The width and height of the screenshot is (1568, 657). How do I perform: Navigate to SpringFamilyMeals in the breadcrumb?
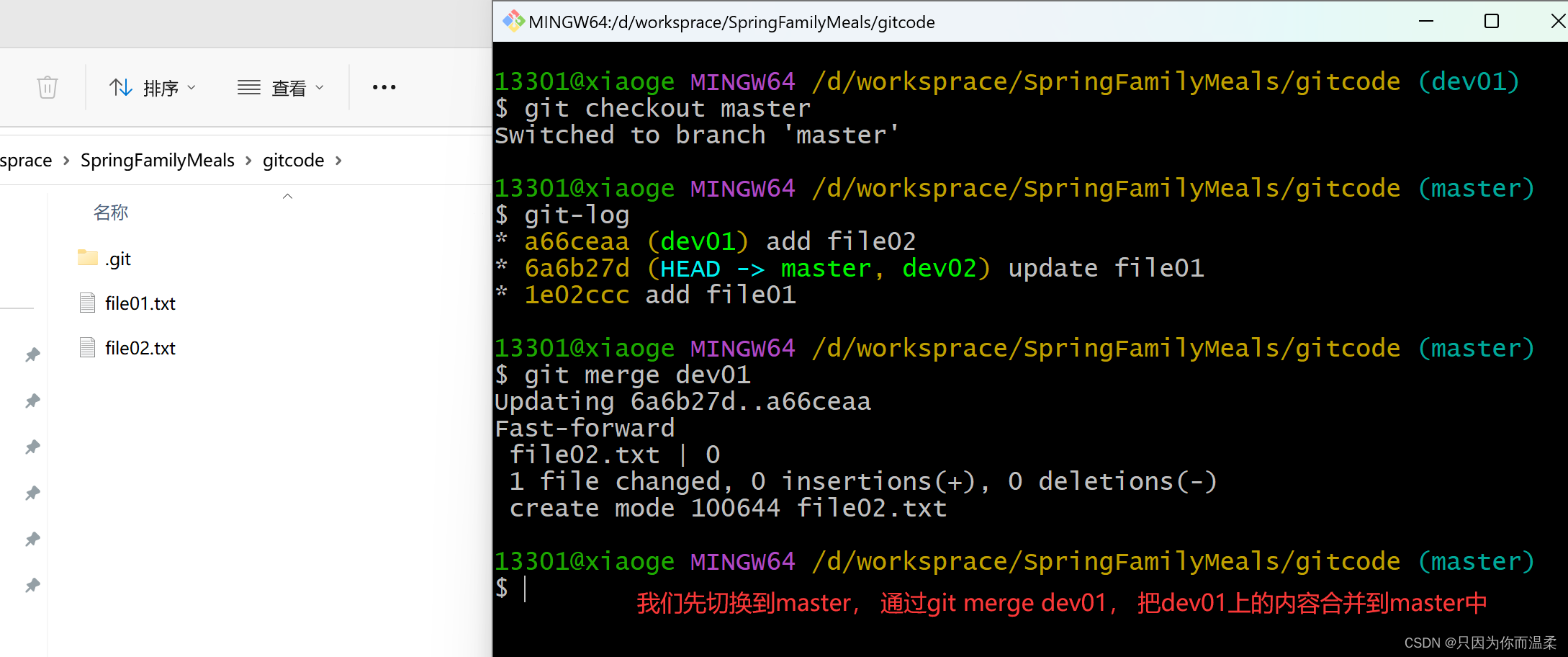158,160
